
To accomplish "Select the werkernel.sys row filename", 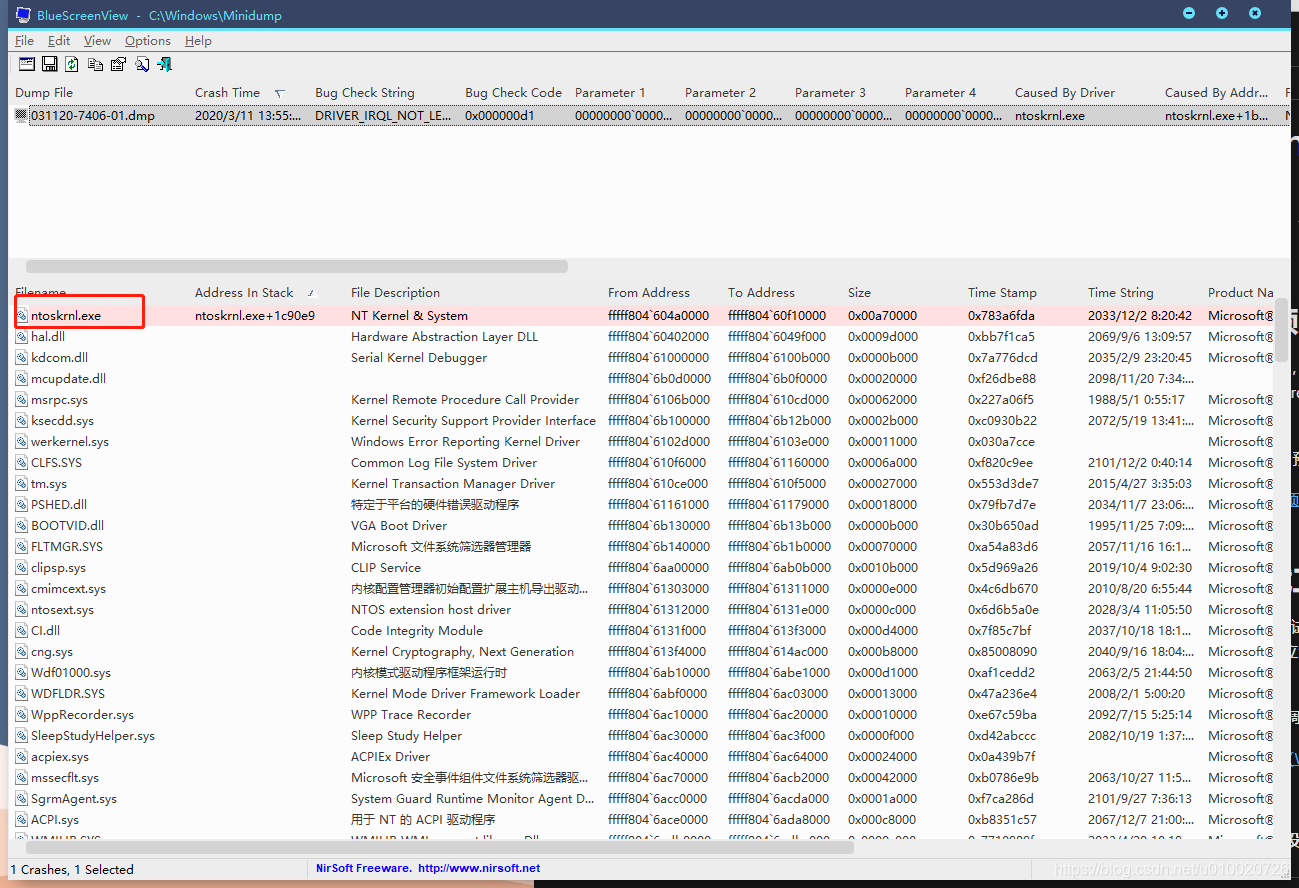I will (x=70, y=442).
